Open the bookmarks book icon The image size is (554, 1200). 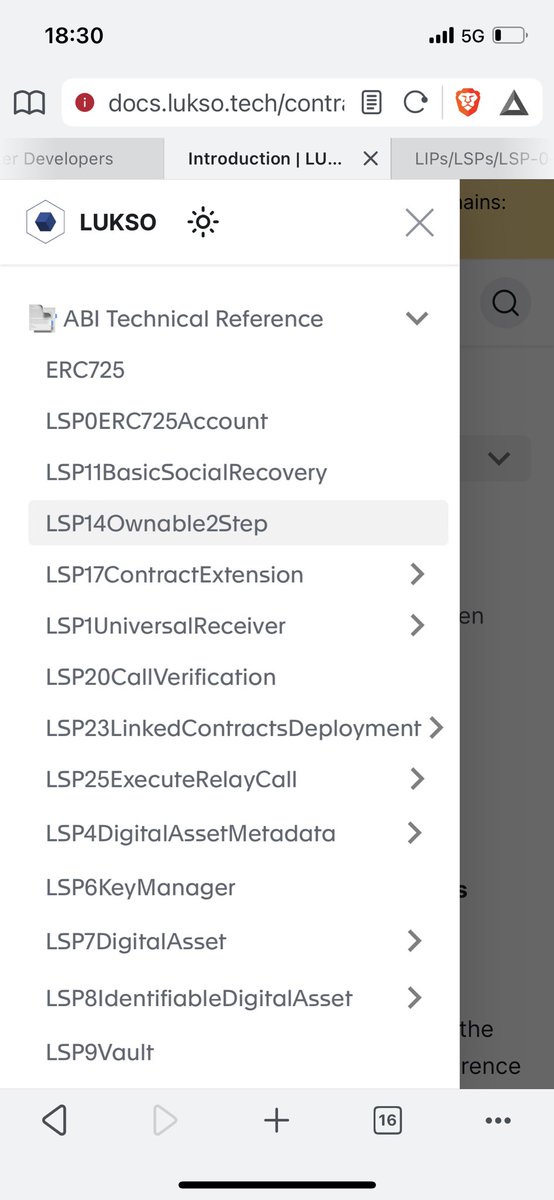29,102
